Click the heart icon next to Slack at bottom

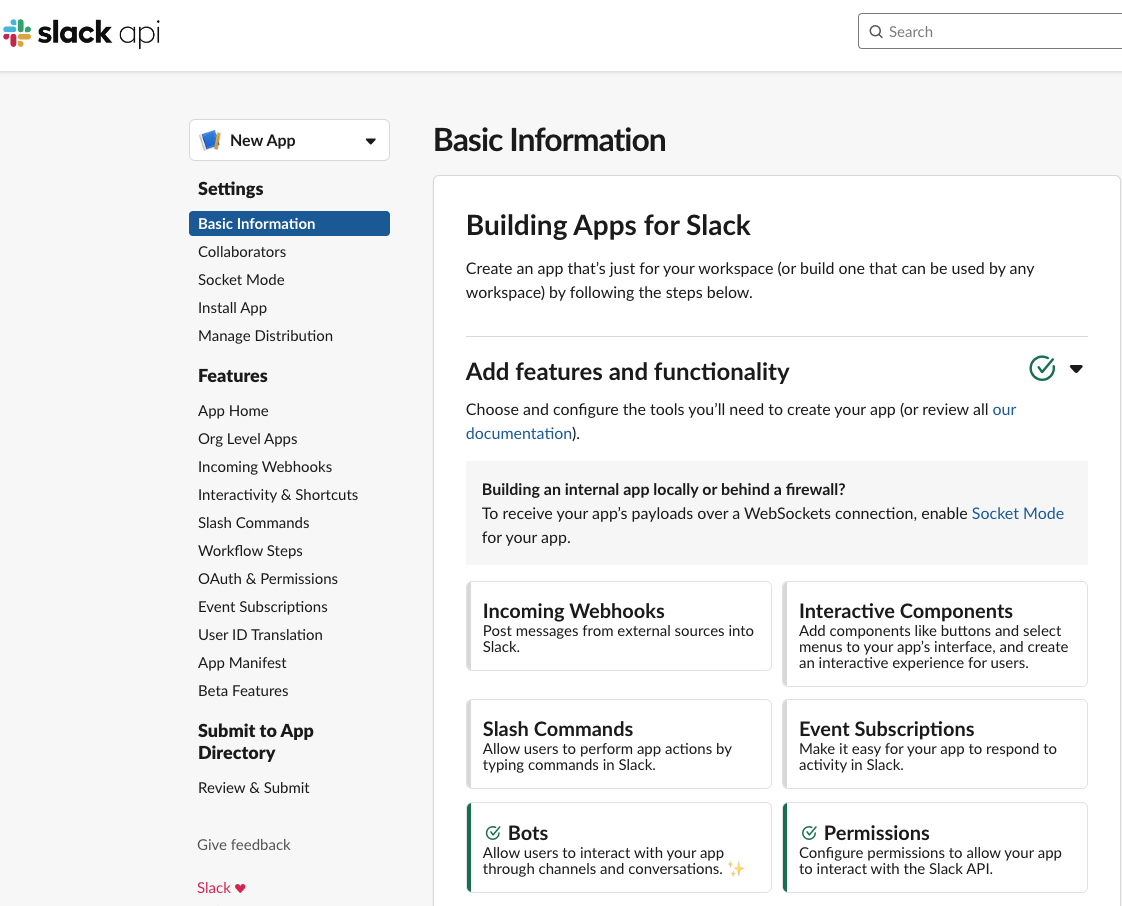(241, 887)
